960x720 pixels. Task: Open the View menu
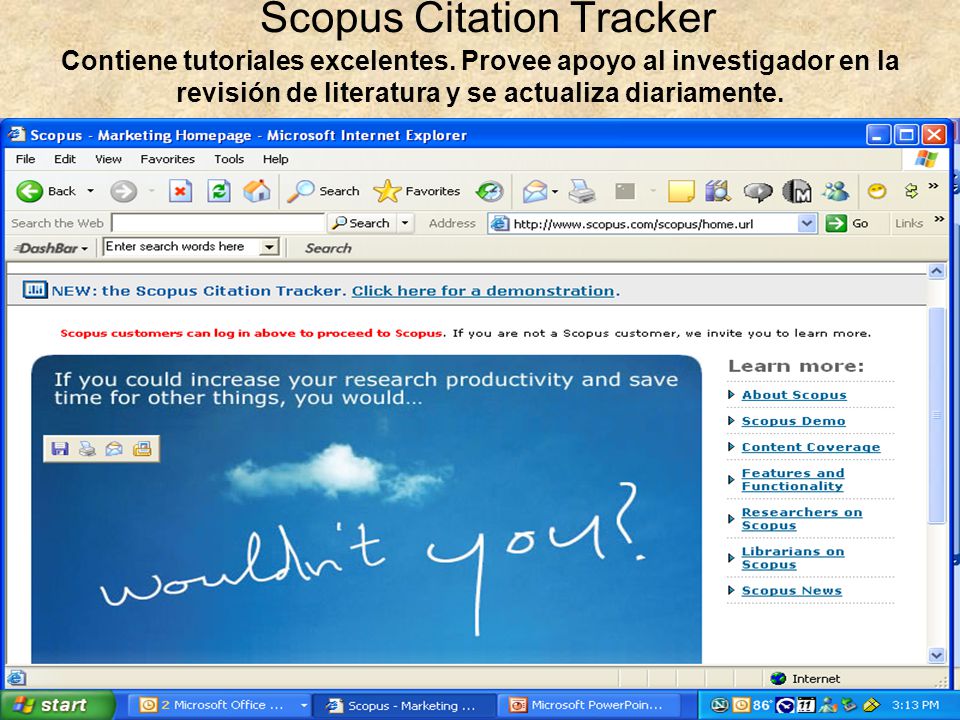tap(108, 159)
